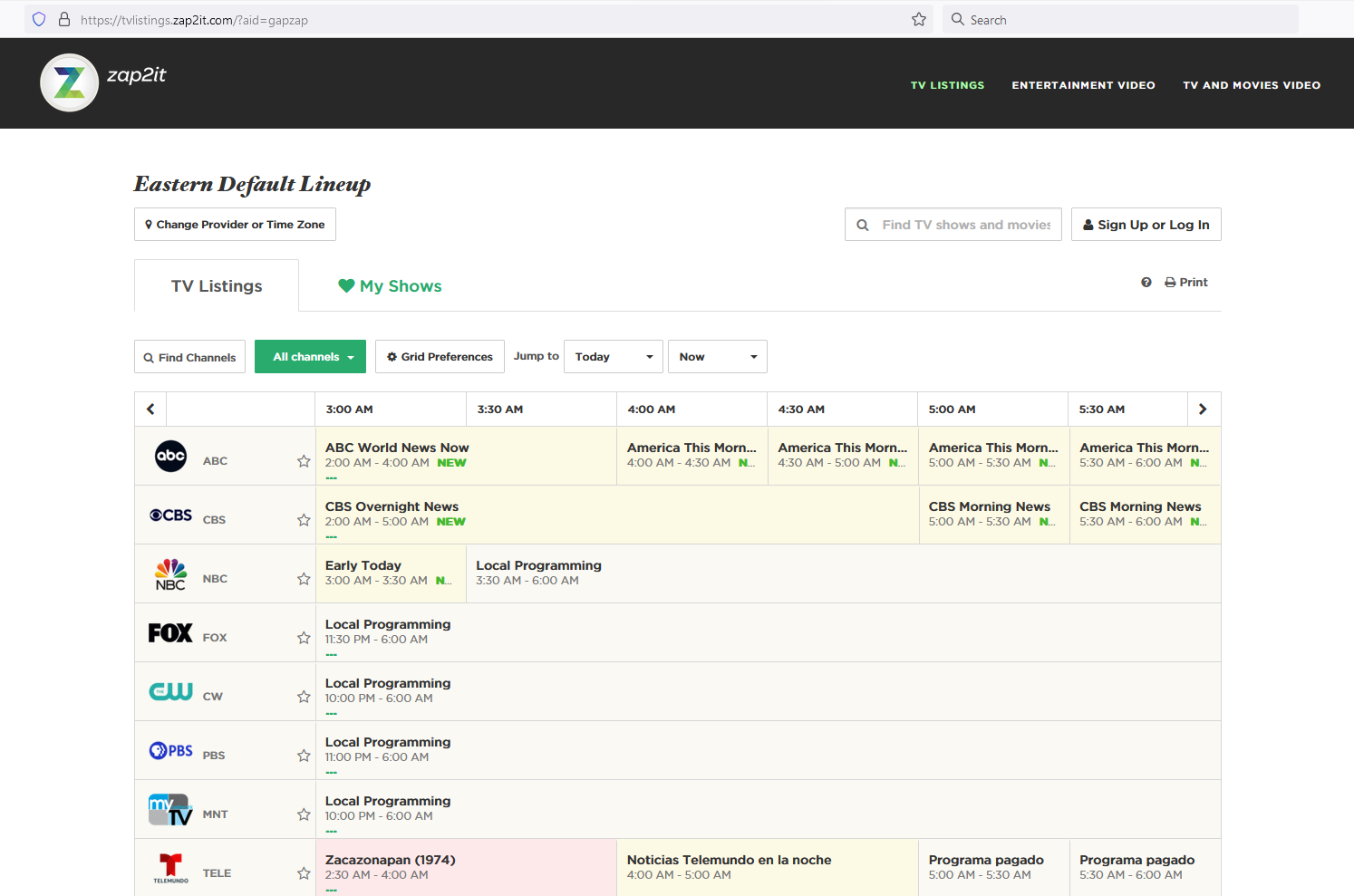
Task: Open TV AND MOVIES VIDEO nav item
Action: 1252,85
